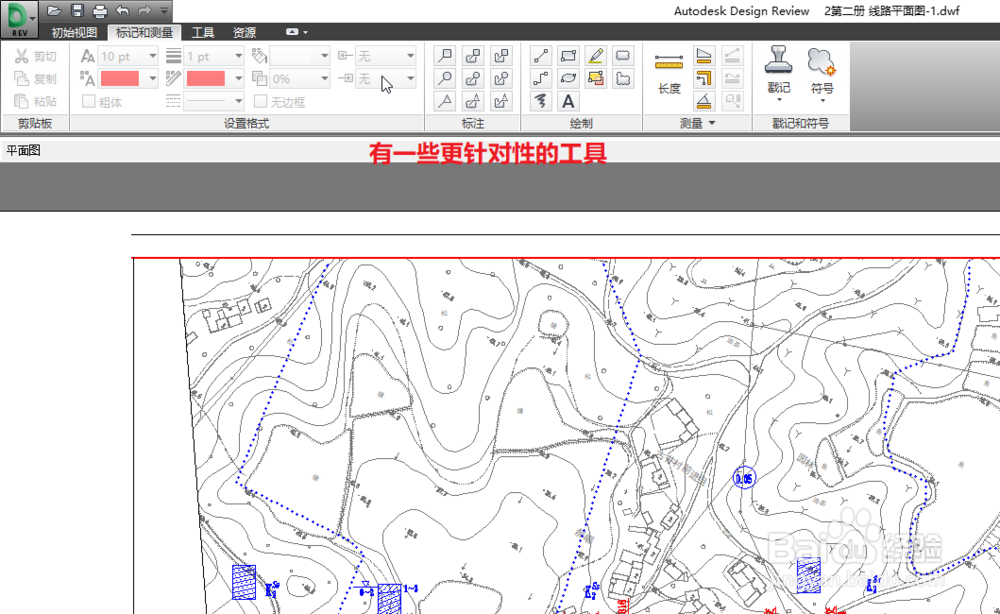The width and height of the screenshot is (1000, 614).
Task: Select the Rectangle cloud tool
Action: pyautogui.click(x=623, y=56)
